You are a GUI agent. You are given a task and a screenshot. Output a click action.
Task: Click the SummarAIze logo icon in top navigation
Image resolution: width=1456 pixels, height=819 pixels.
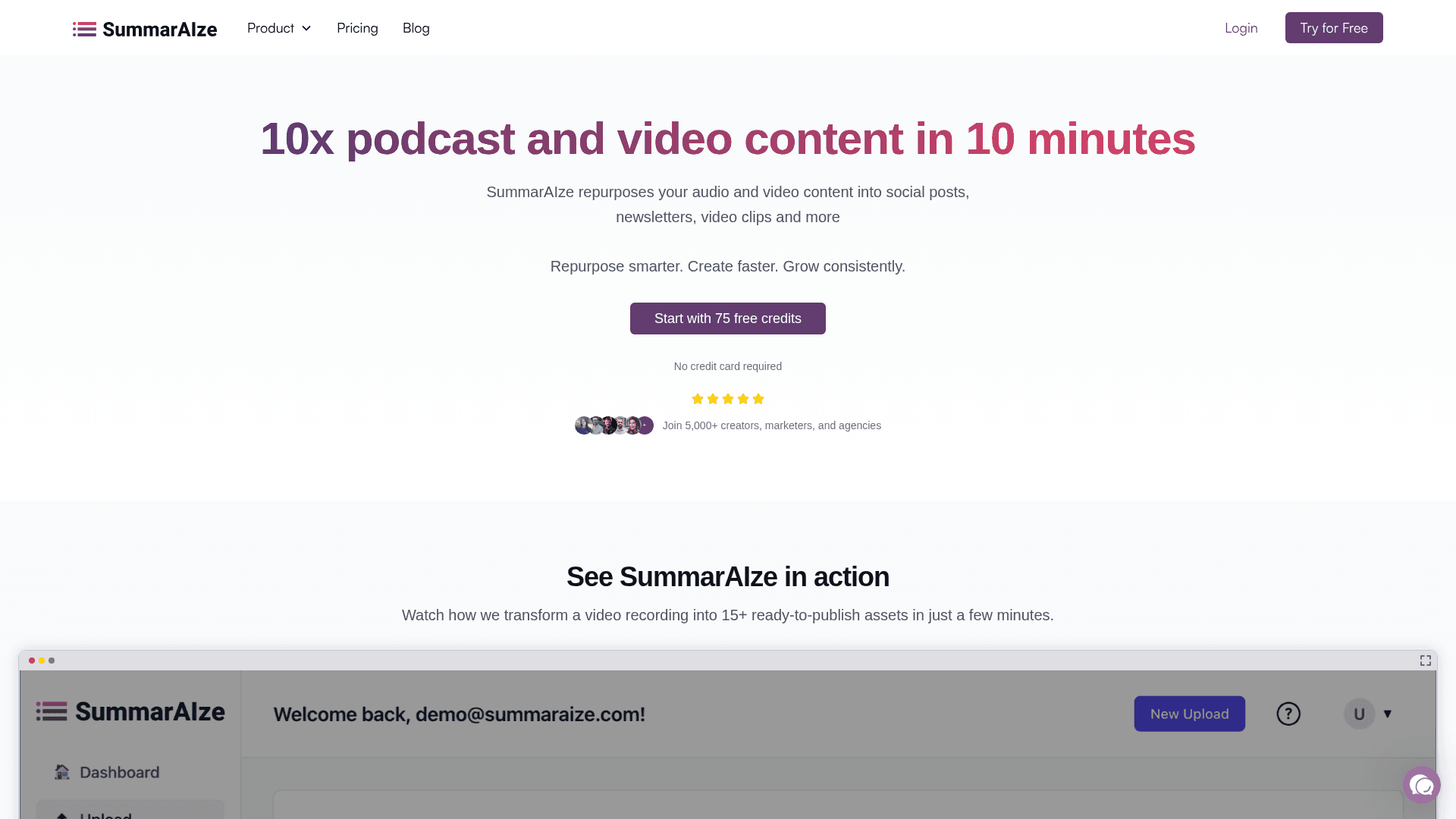tap(84, 29)
